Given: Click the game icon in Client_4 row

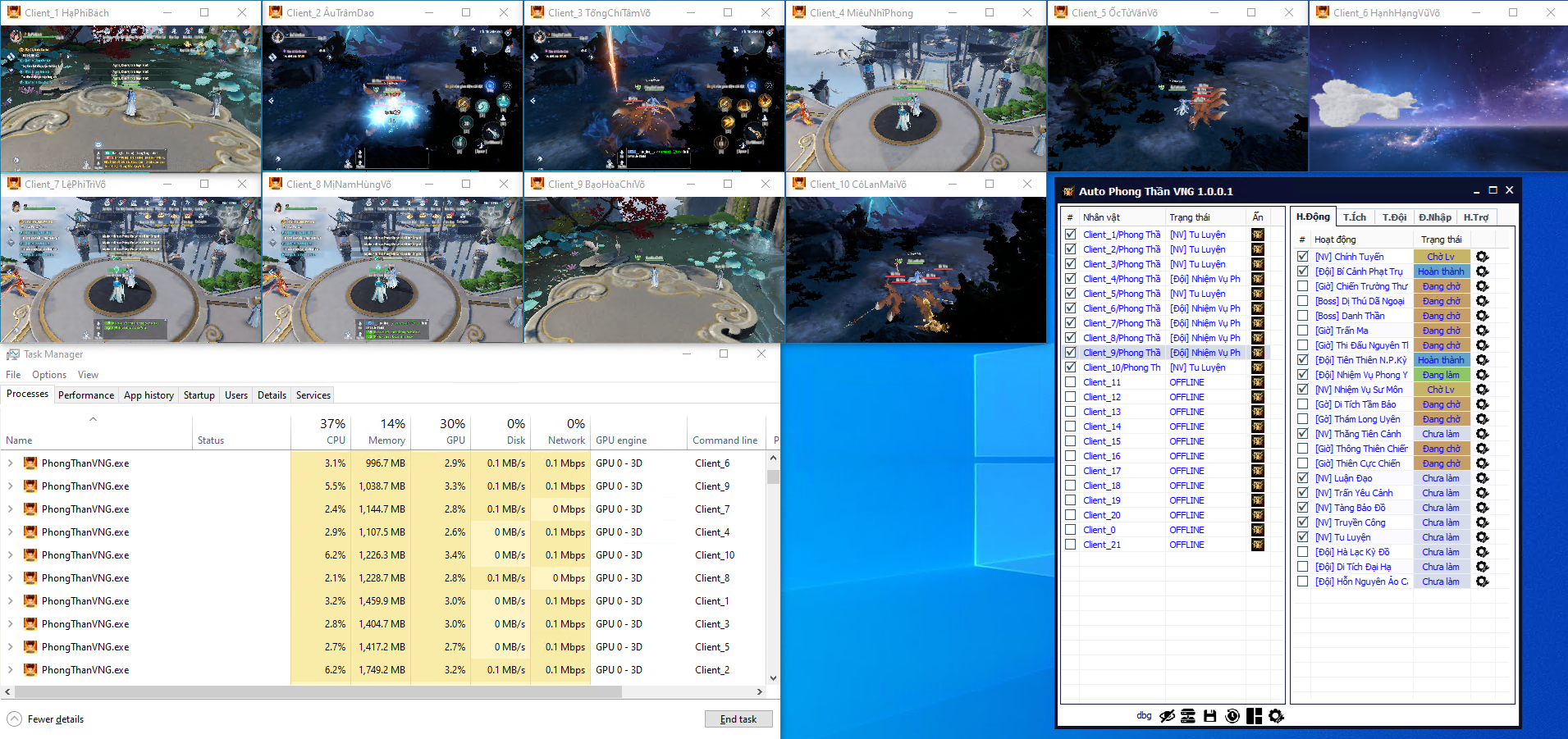Looking at the screenshot, I should coord(1258,279).
